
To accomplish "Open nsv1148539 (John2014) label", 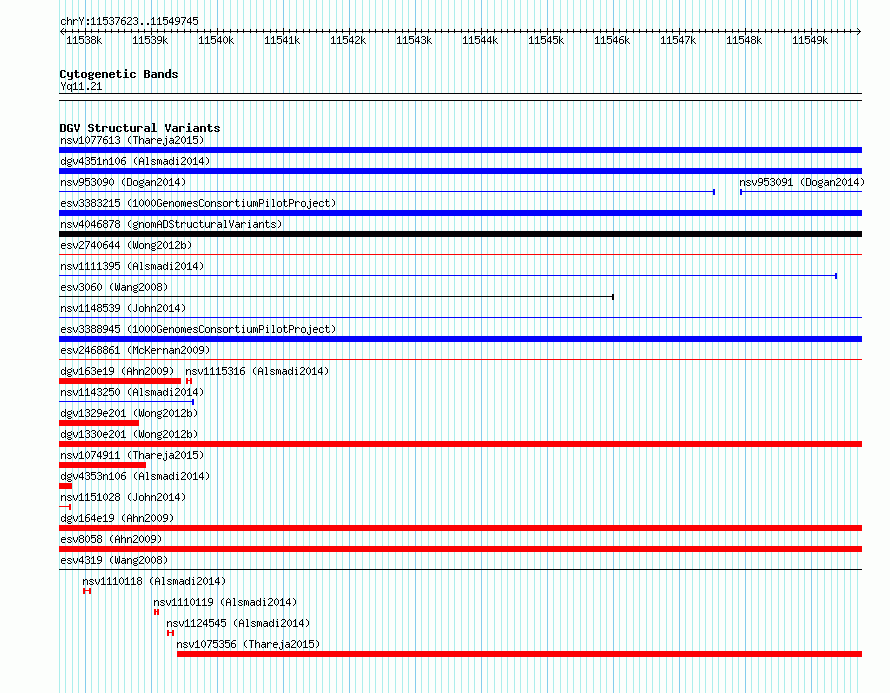I will coord(123,308).
